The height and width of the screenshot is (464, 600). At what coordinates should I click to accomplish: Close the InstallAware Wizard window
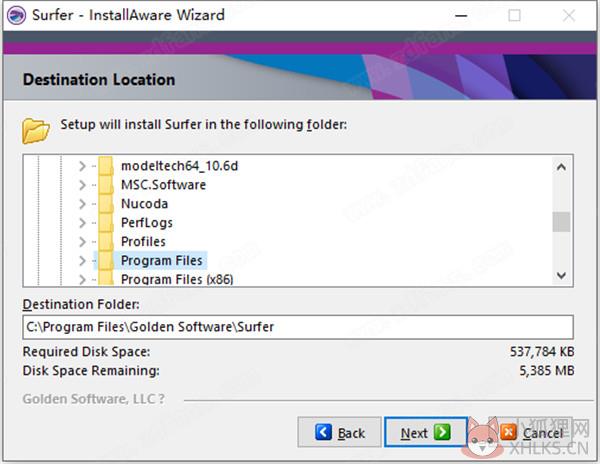point(569,16)
